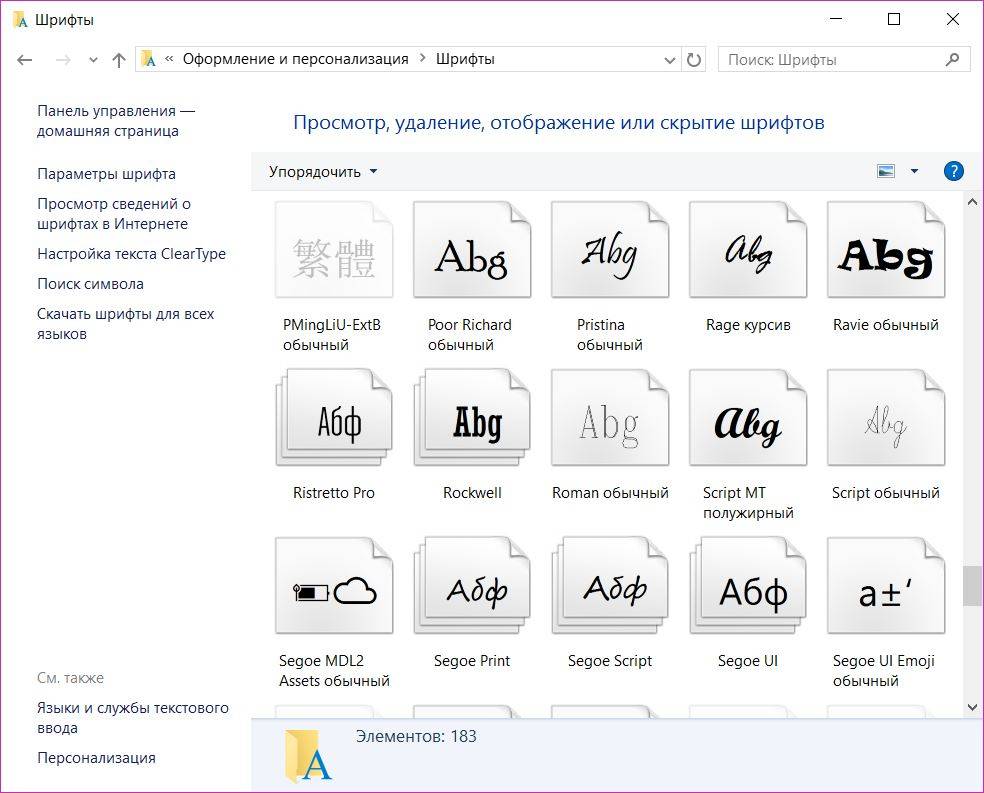Refresh the Шрифты folder view
The height and width of the screenshot is (793, 984).
click(693, 60)
